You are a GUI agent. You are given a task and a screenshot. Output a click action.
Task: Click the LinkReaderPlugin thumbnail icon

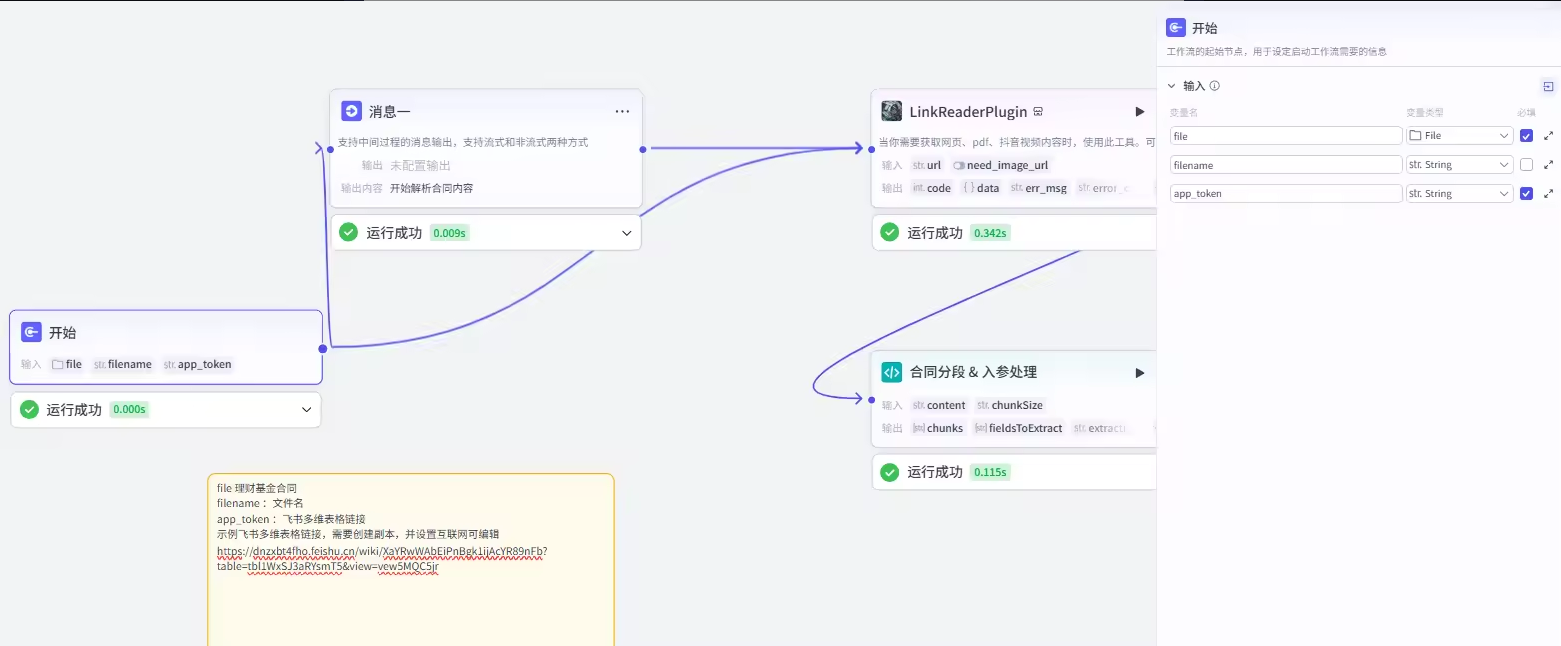click(891, 111)
